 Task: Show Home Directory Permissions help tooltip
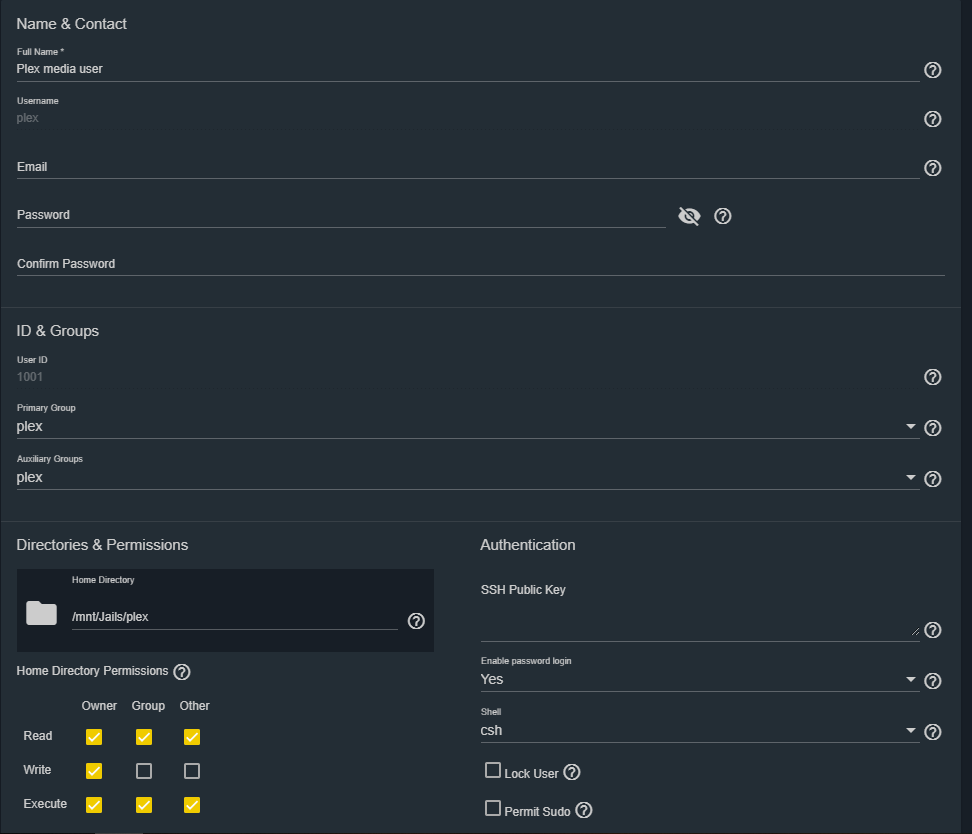(x=182, y=672)
